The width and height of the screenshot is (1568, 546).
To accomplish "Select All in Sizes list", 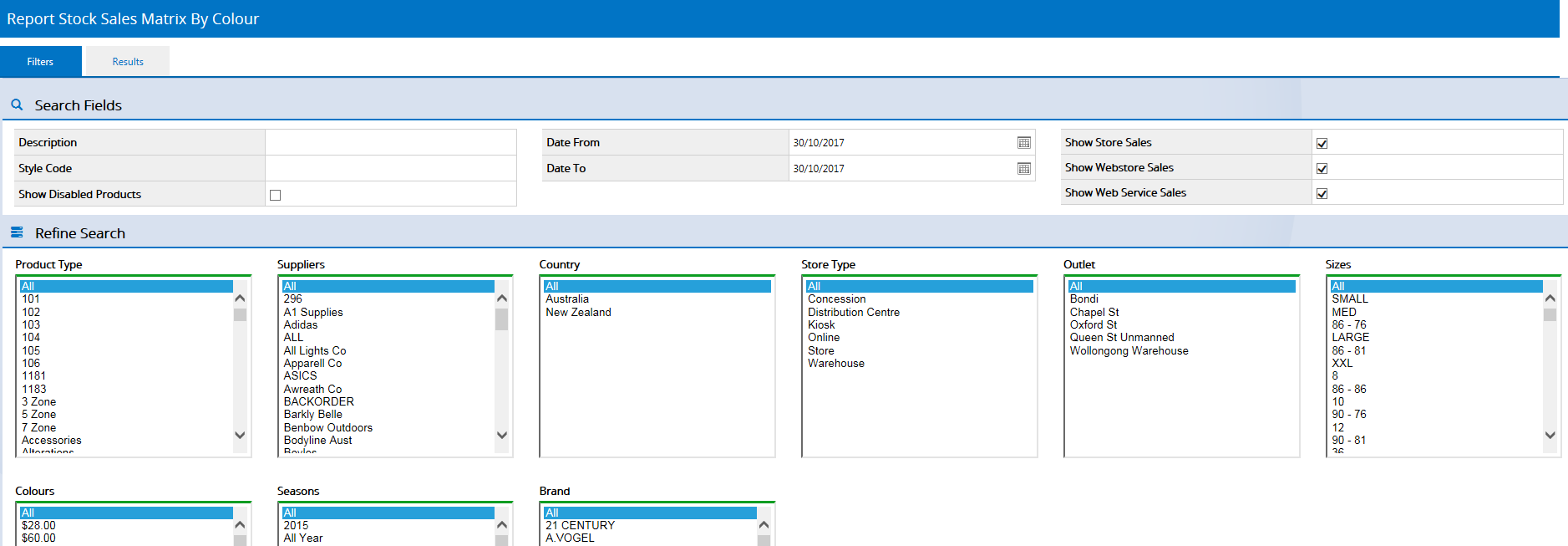I will click(x=1436, y=286).
